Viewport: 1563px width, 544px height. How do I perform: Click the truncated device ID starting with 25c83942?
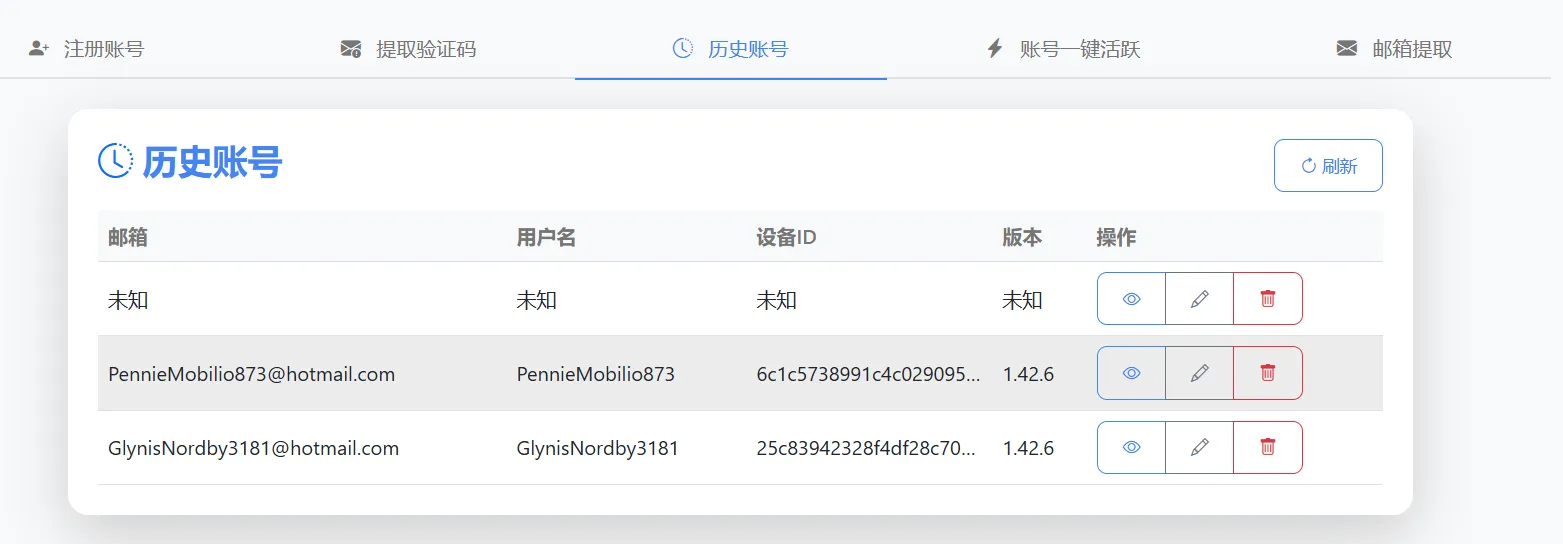coord(866,449)
